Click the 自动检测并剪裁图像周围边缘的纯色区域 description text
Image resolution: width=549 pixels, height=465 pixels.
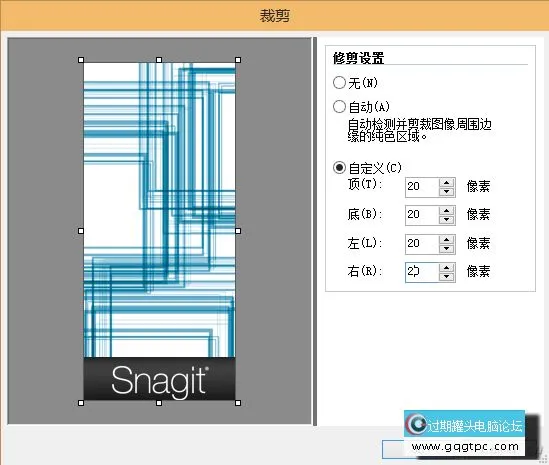[x=419, y=130]
